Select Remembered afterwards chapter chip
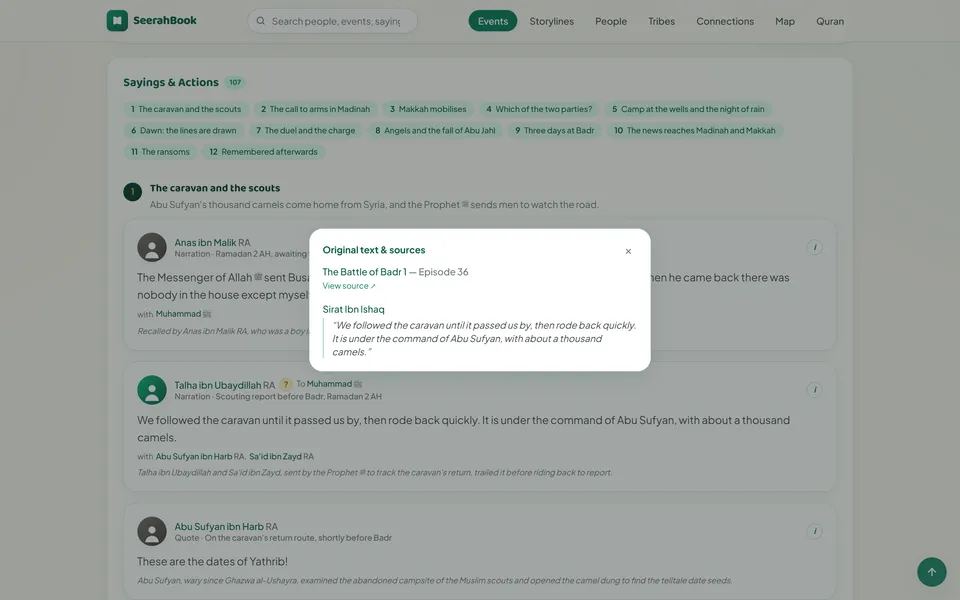 263,152
